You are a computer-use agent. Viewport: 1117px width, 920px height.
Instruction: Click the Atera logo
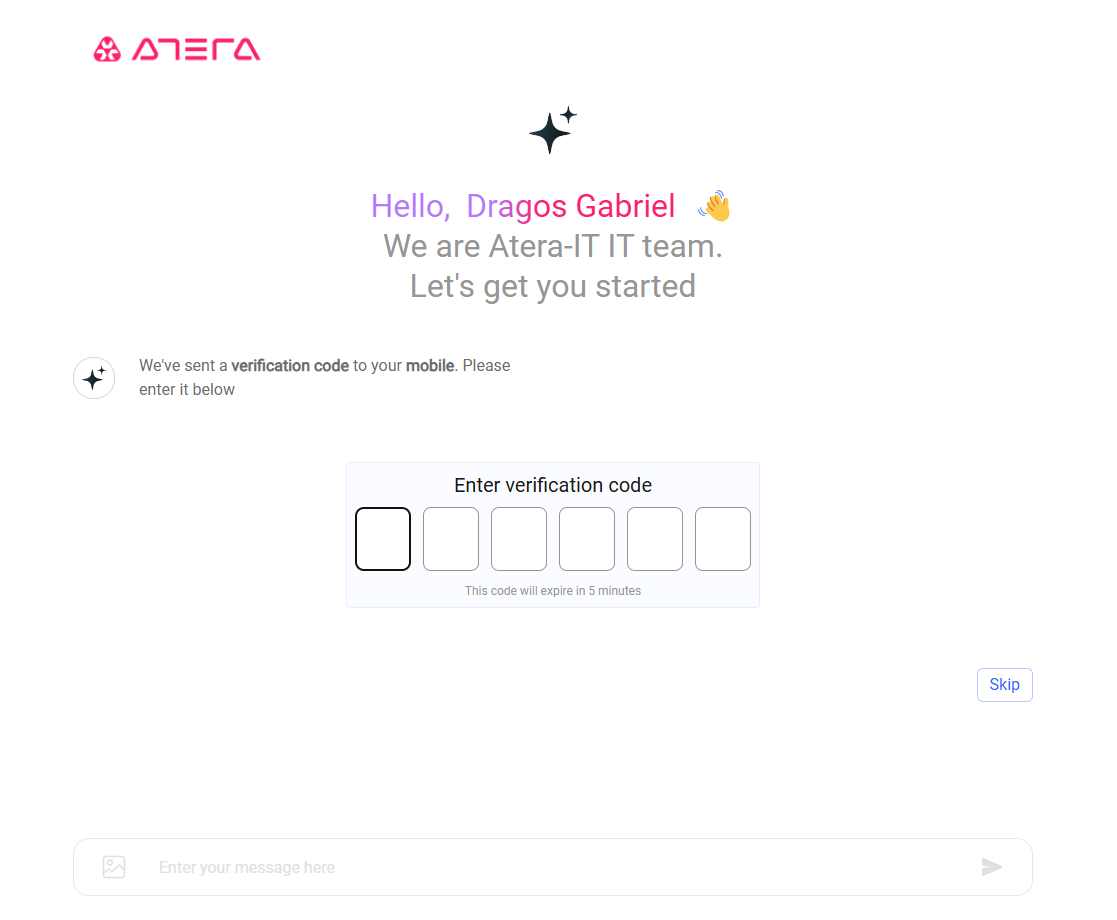pos(177,49)
